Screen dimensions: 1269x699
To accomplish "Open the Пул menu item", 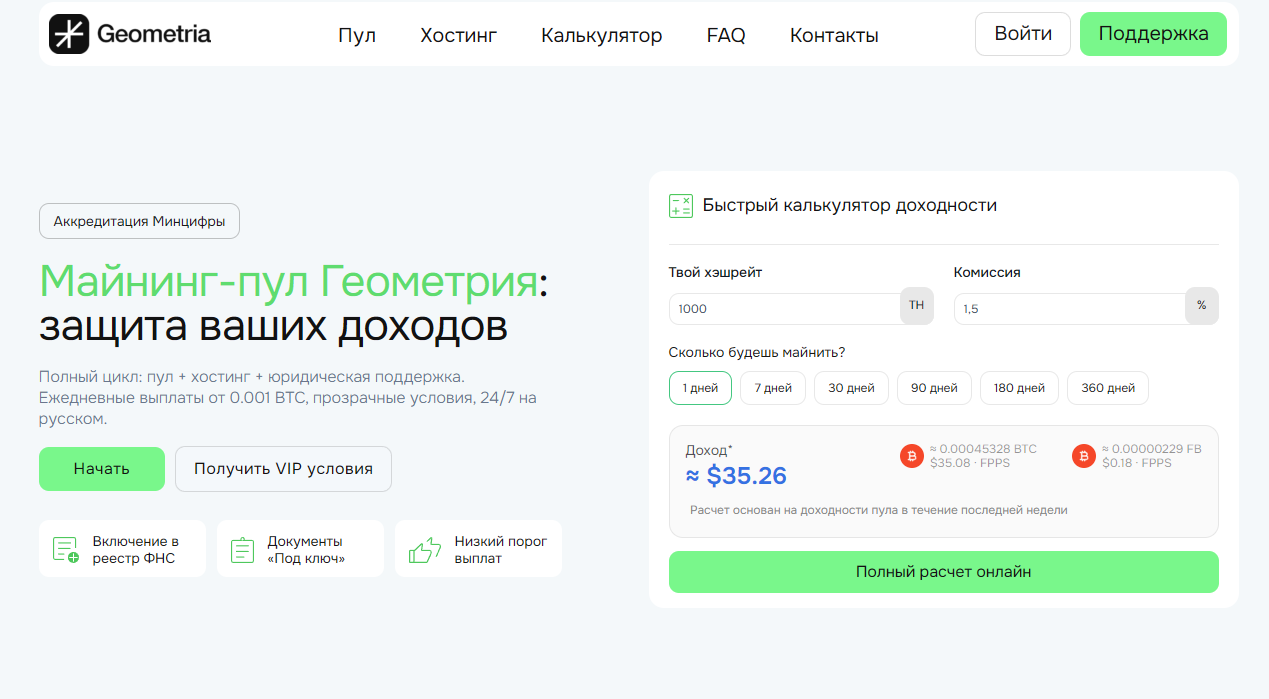I will click(x=357, y=35).
